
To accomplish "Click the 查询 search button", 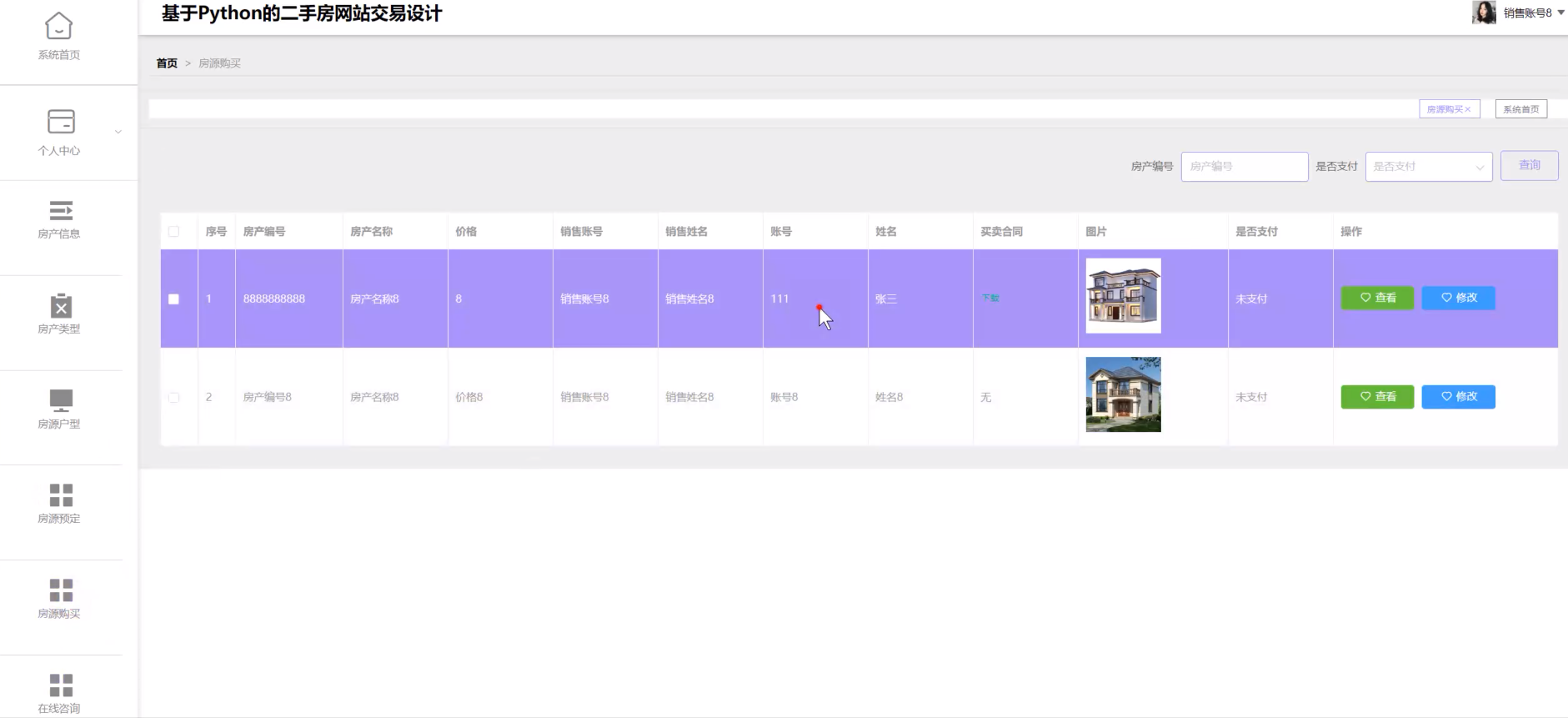I will pyautogui.click(x=1529, y=166).
